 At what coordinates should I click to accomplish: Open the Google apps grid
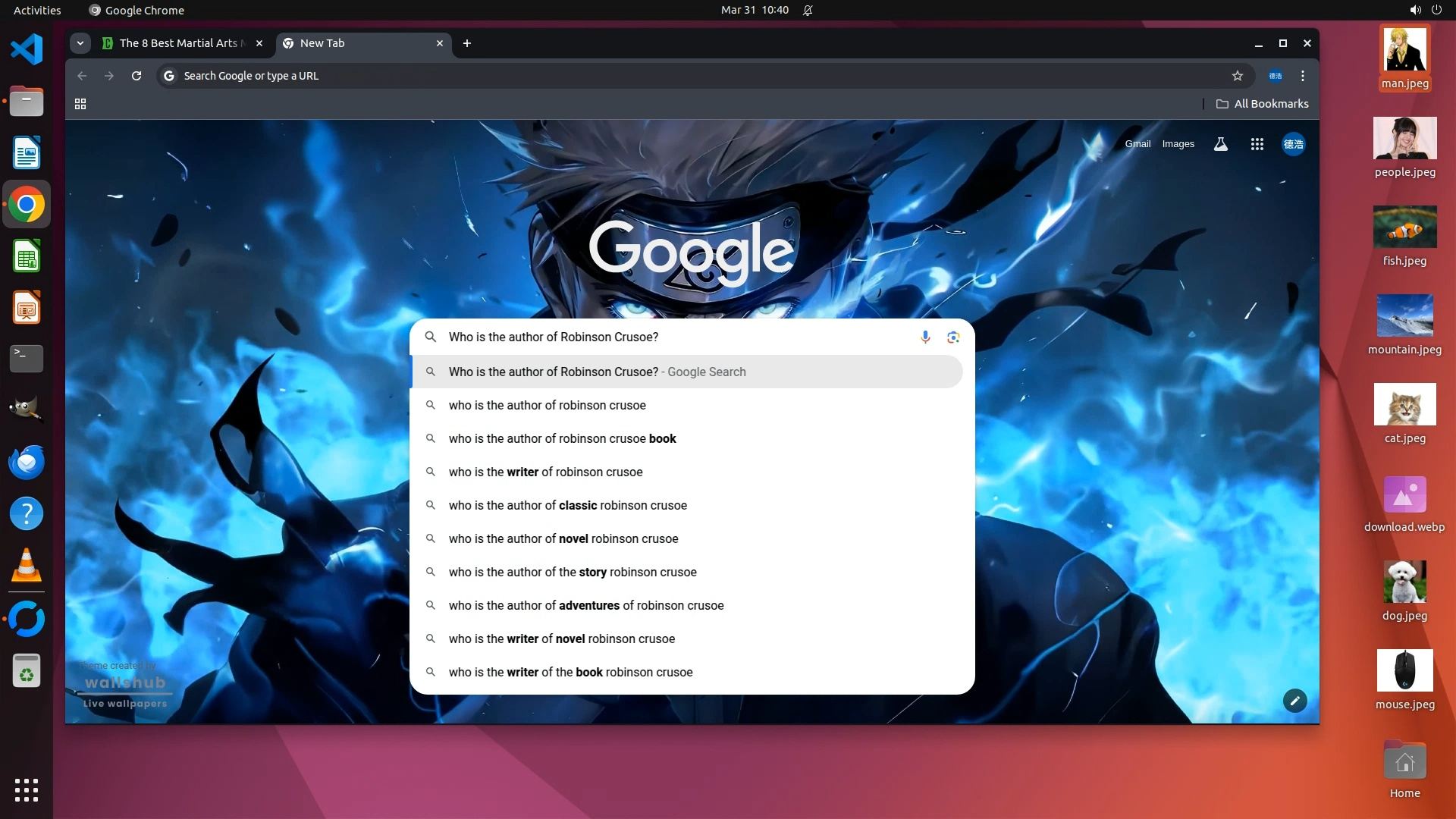click(1257, 144)
